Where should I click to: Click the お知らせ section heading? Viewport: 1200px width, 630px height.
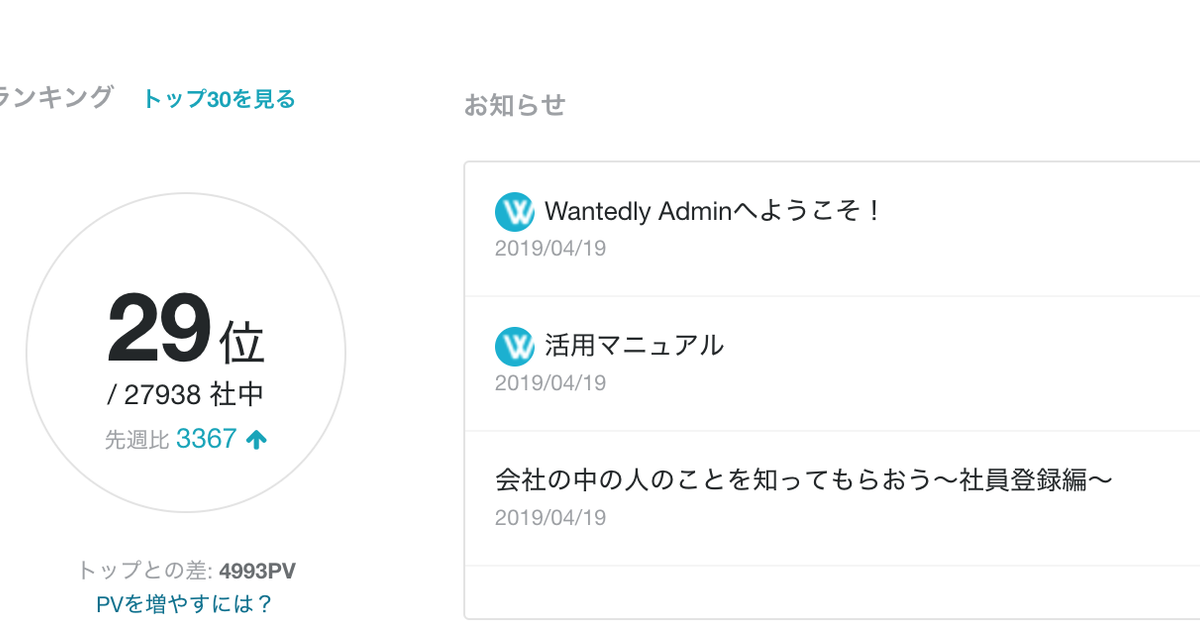pyautogui.click(x=514, y=104)
